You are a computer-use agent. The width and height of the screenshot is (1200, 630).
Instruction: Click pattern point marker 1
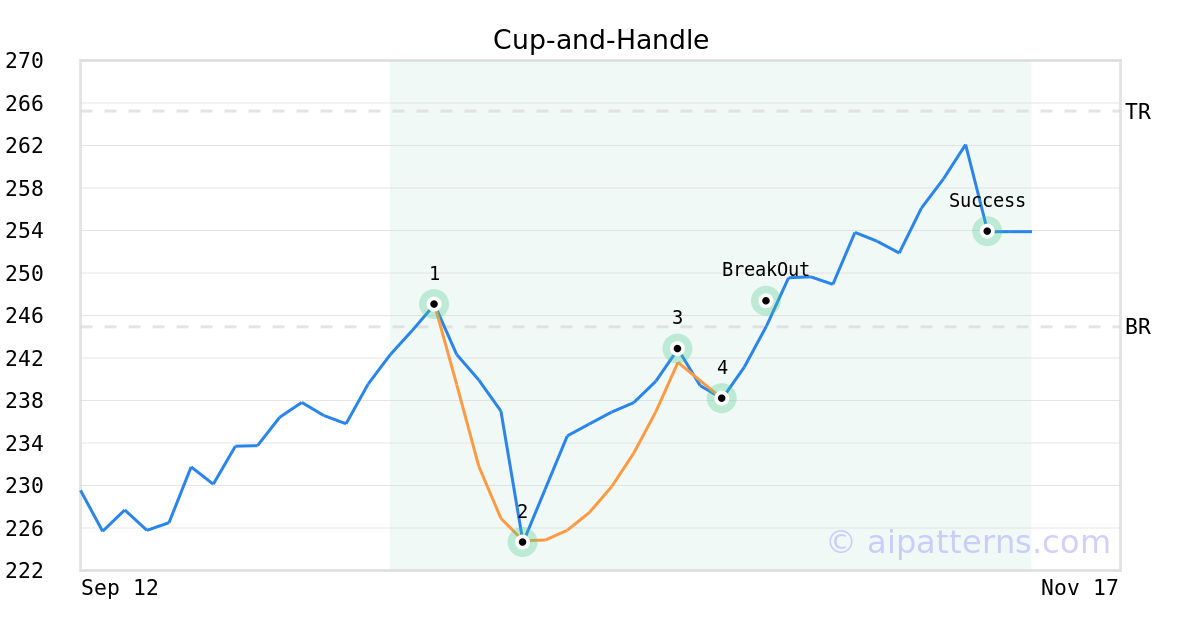click(x=434, y=304)
